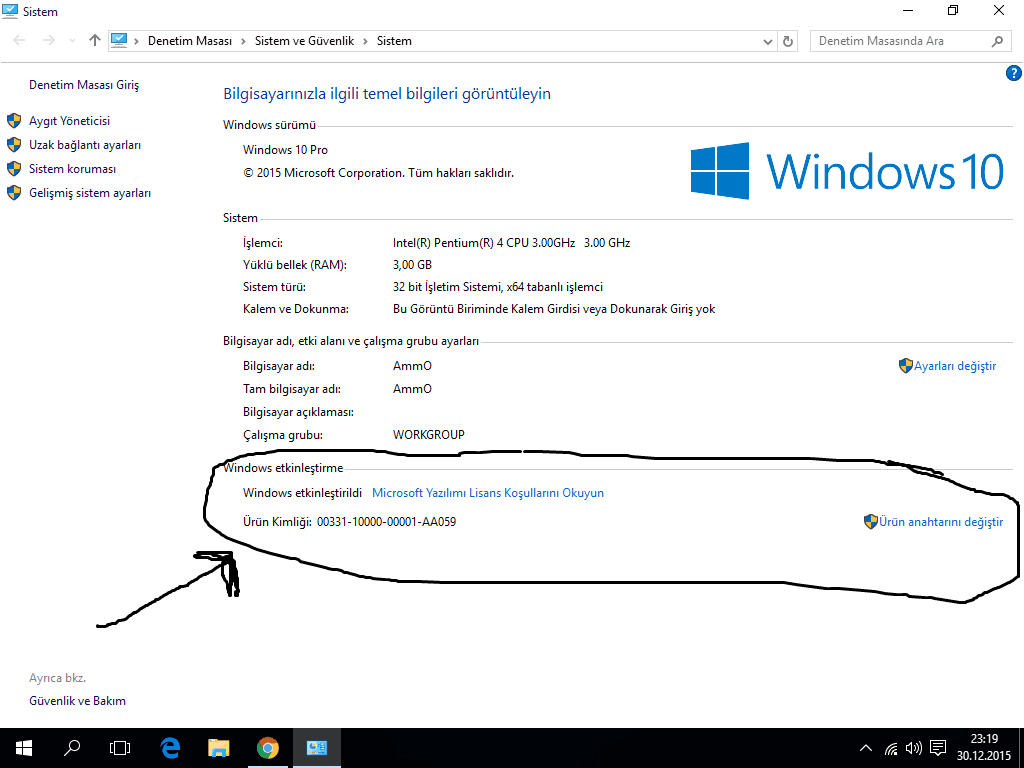Go to Denetim Masası breadcrumb item
The width and height of the screenshot is (1024, 768).
point(189,41)
